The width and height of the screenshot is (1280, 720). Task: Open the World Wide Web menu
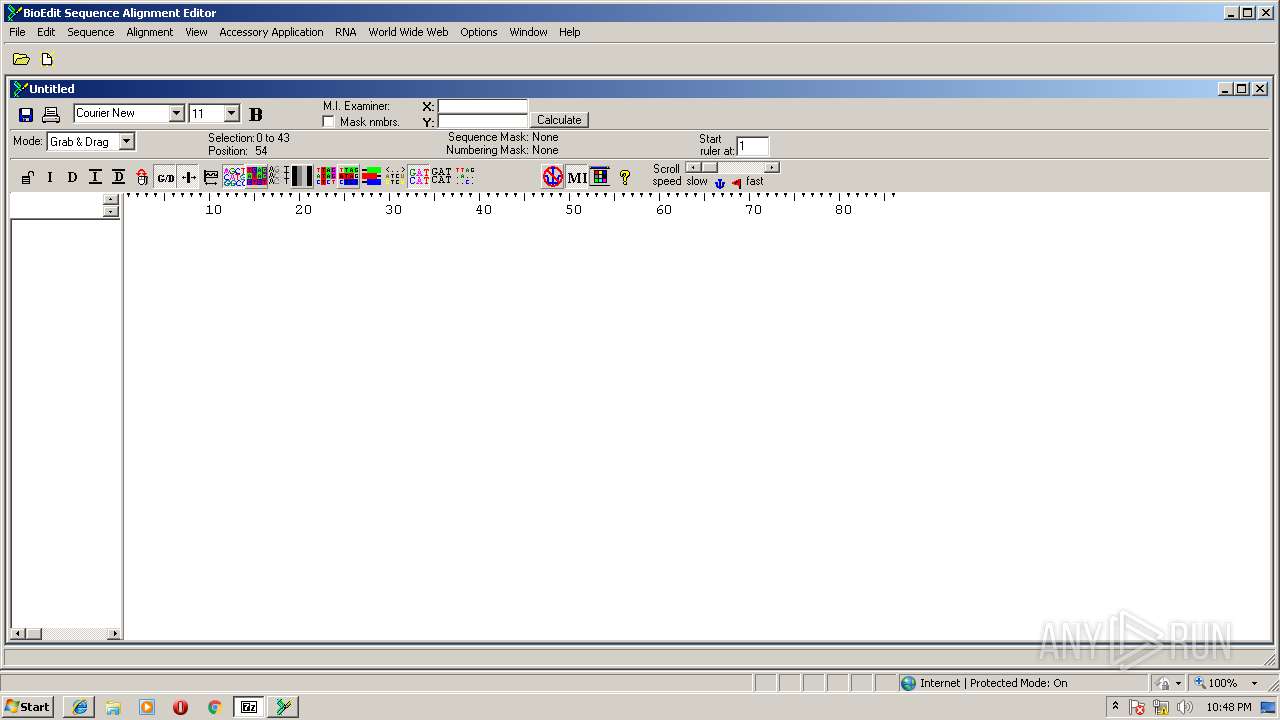click(x=408, y=32)
